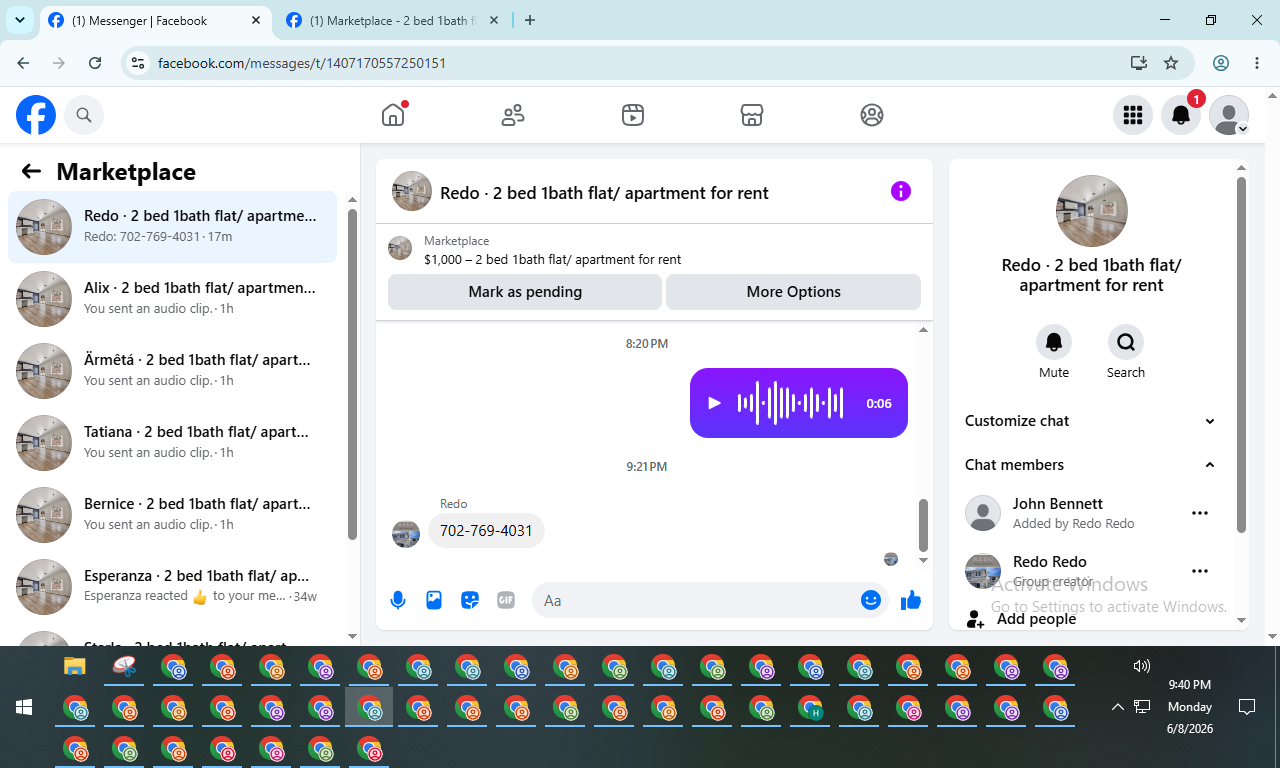Show hidden system tray icons

(1118, 707)
